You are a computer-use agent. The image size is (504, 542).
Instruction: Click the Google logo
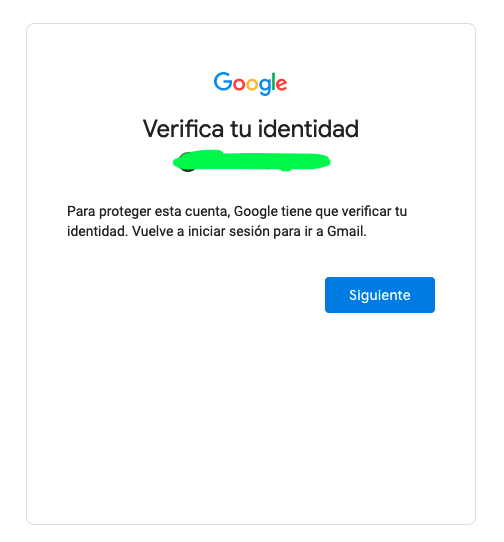tap(250, 83)
